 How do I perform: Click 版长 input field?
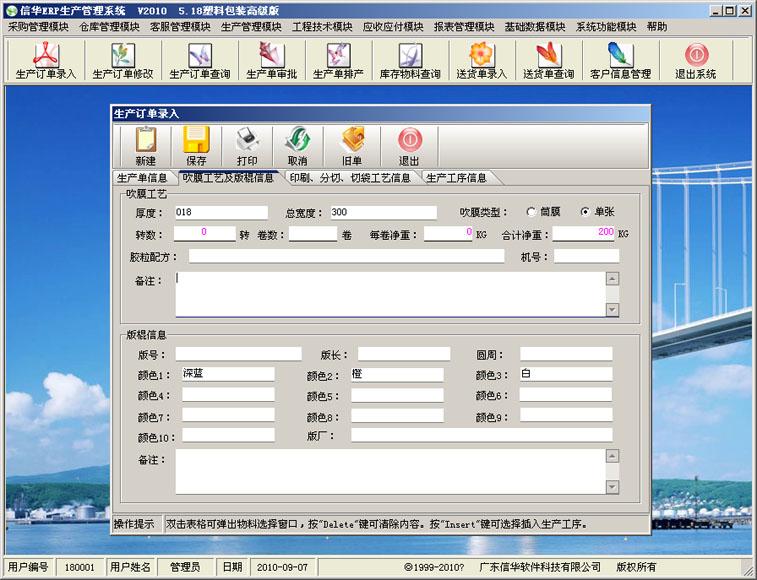pos(404,354)
